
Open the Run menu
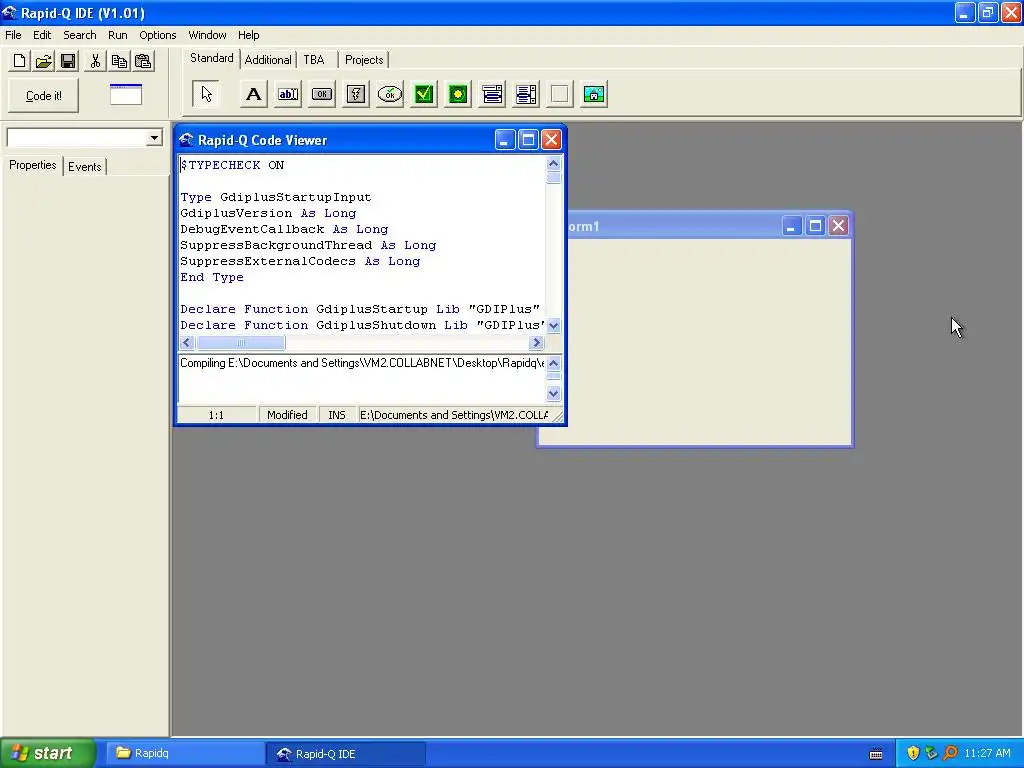tap(118, 35)
